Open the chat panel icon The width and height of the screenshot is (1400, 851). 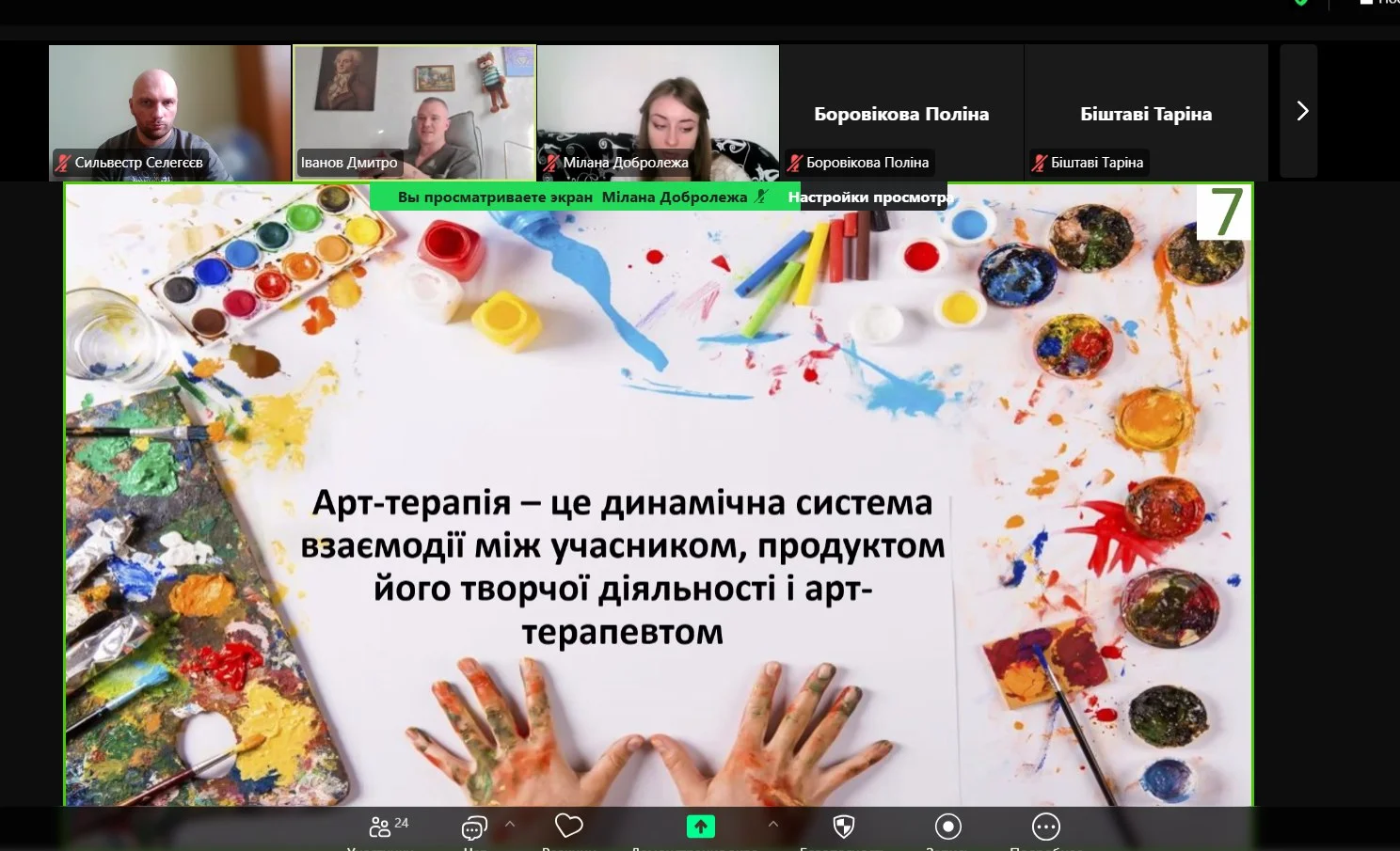[x=474, y=827]
